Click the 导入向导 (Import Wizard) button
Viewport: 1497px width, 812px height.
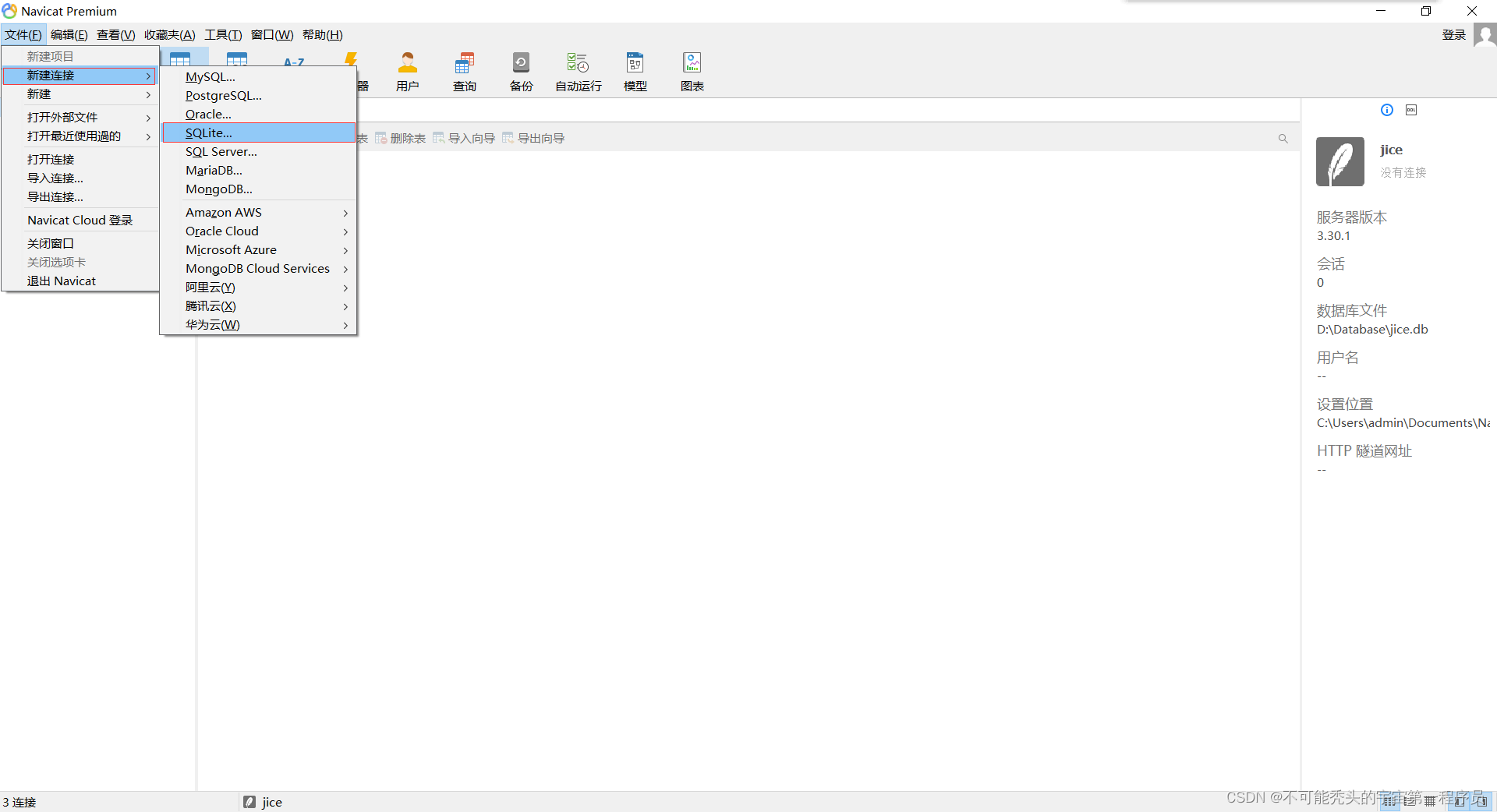click(x=464, y=138)
